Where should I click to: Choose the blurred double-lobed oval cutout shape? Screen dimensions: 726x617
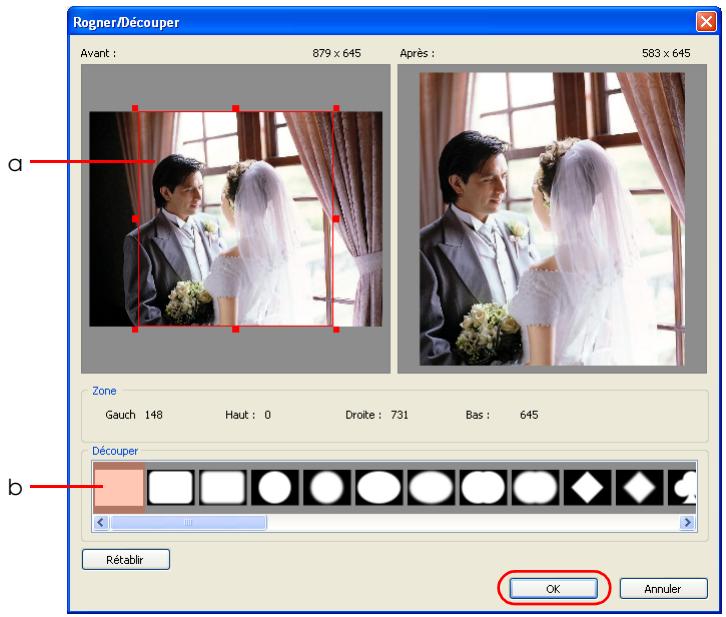(535, 487)
